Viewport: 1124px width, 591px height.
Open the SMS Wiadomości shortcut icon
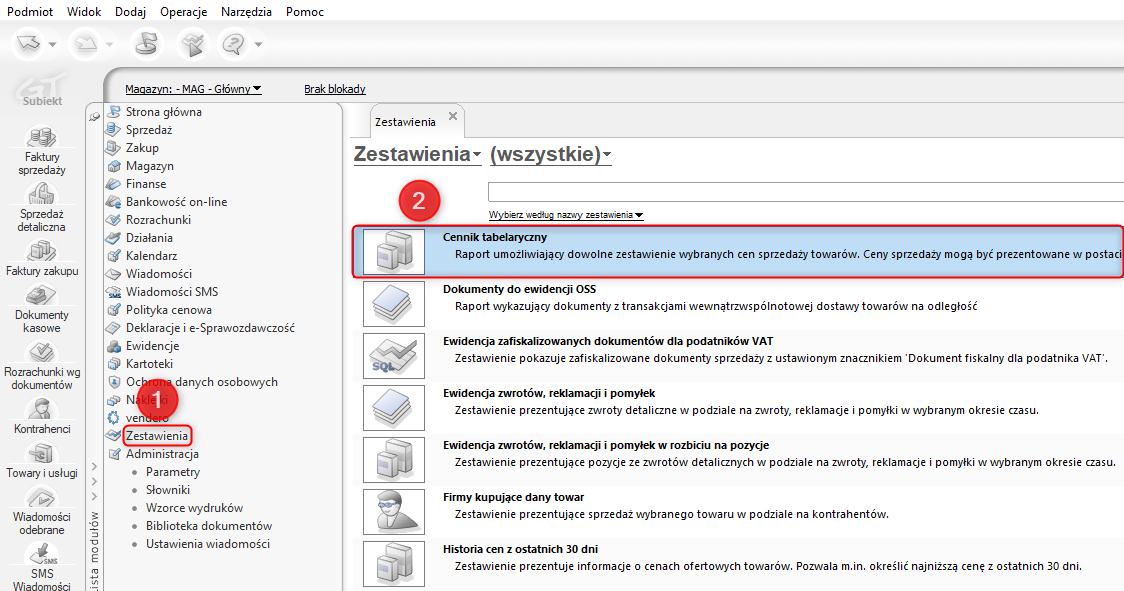click(x=42, y=554)
